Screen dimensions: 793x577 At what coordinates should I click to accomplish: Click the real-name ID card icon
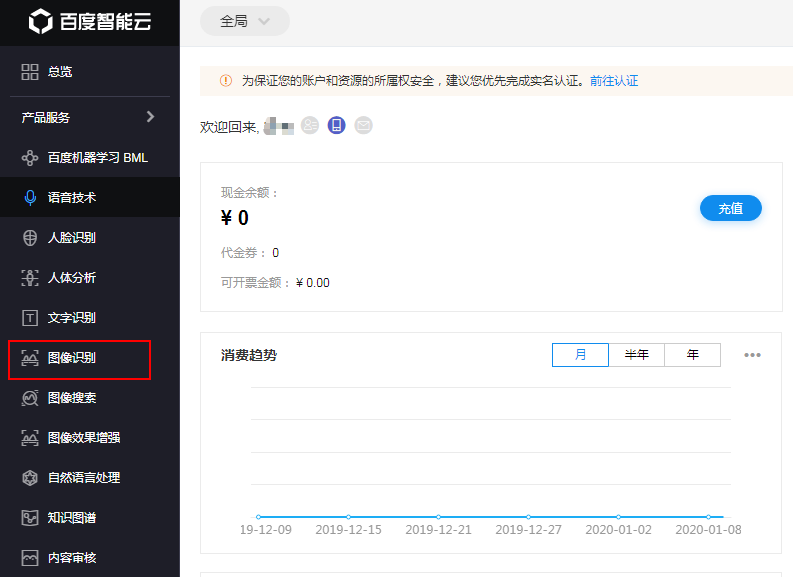[x=310, y=125]
